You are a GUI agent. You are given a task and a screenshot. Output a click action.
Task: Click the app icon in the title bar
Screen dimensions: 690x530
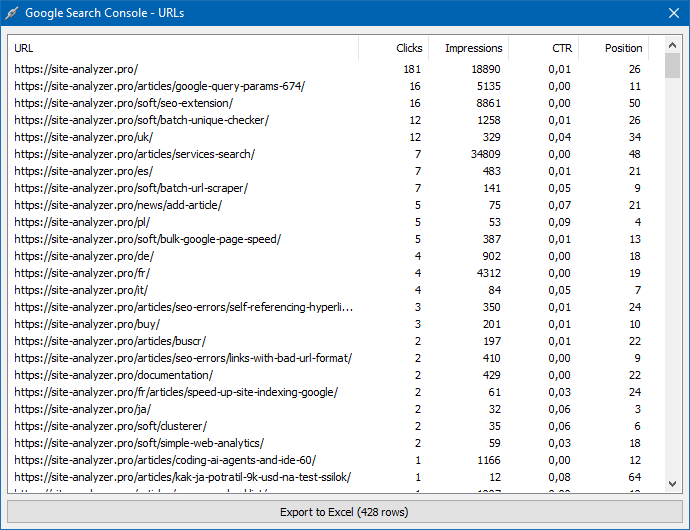click(x=11, y=13)
